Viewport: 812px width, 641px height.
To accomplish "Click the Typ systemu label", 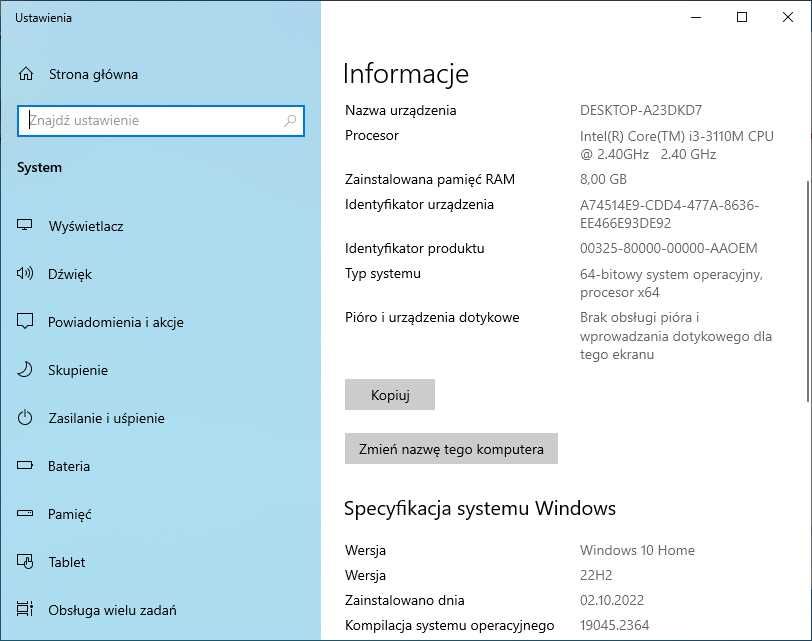I will click(x=383, y=273).
